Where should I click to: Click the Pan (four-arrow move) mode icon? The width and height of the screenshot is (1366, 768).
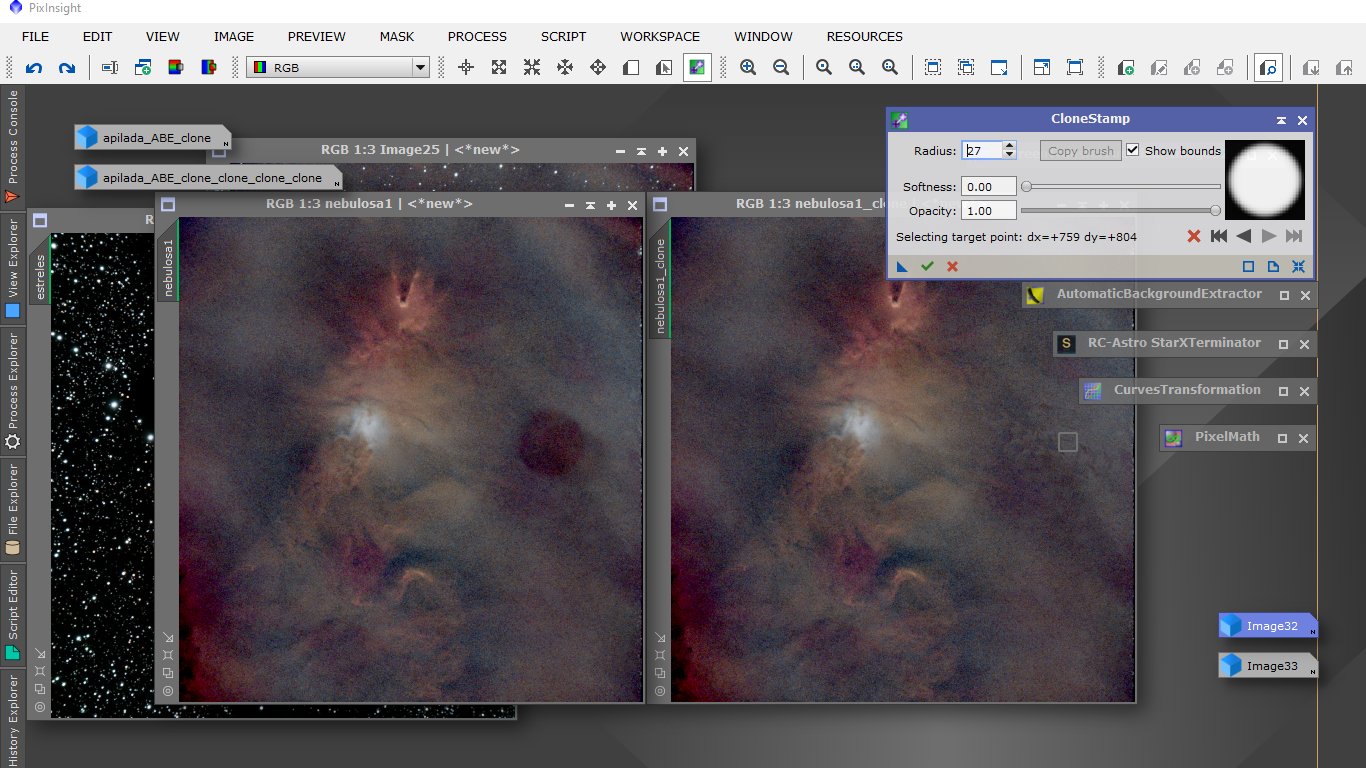click(x=598, y=68)
